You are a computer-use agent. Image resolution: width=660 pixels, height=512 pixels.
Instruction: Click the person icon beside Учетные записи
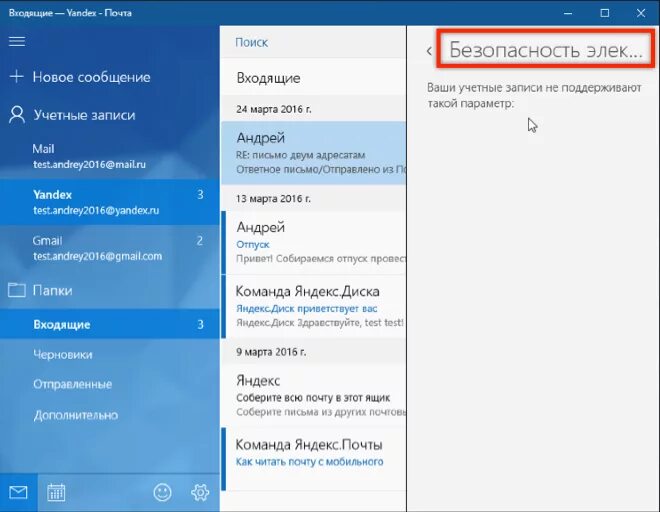(x=17, y=115)
